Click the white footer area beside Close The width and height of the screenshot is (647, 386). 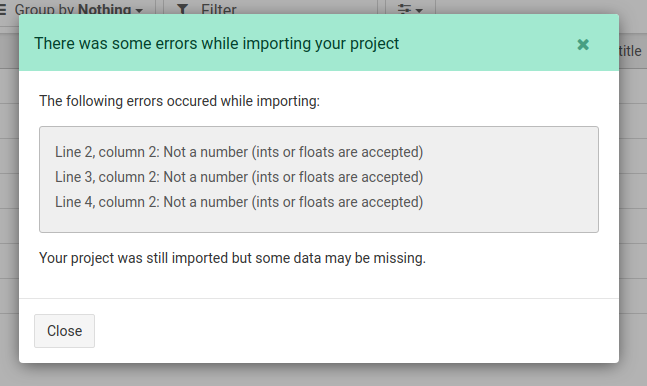pyautogui.click(x=355, y=331)
